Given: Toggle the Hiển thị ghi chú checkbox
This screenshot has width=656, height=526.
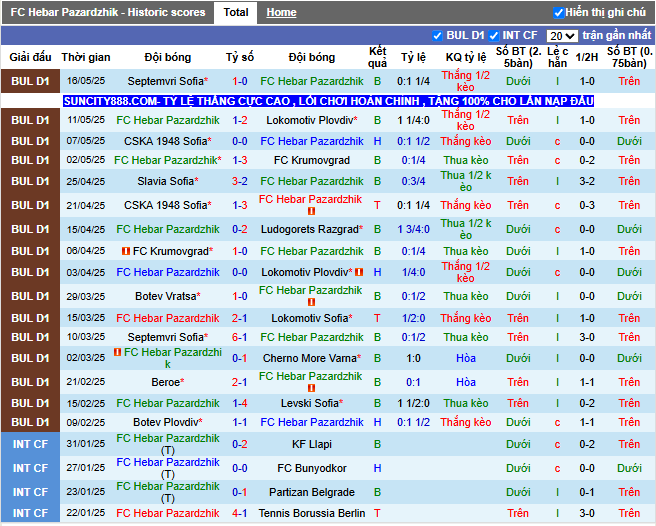Looking at the screenshot, I should tap(559, 13).
